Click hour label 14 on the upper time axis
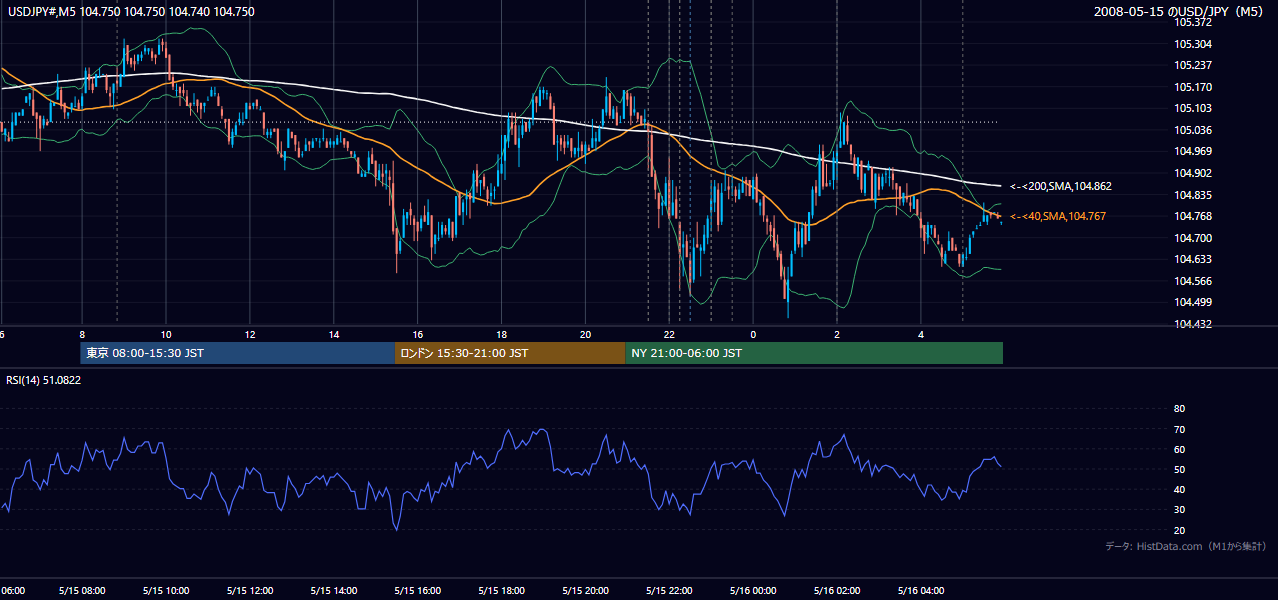1278x600 pixels. pos(334,334)
